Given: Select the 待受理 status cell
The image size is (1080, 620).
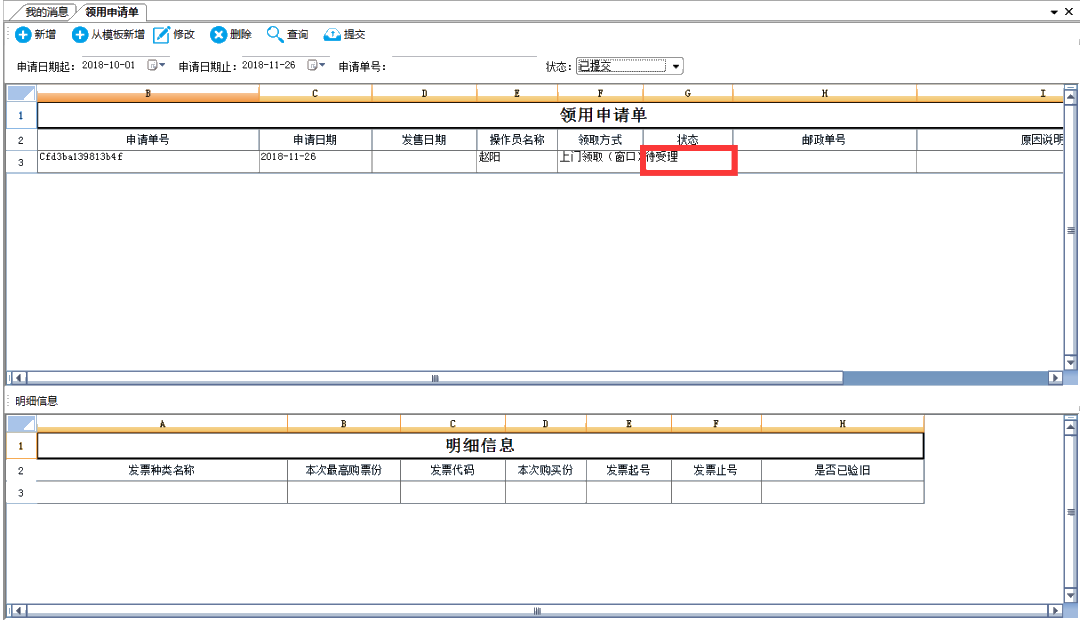Looking at the screenshot, I should pos(688,162).
